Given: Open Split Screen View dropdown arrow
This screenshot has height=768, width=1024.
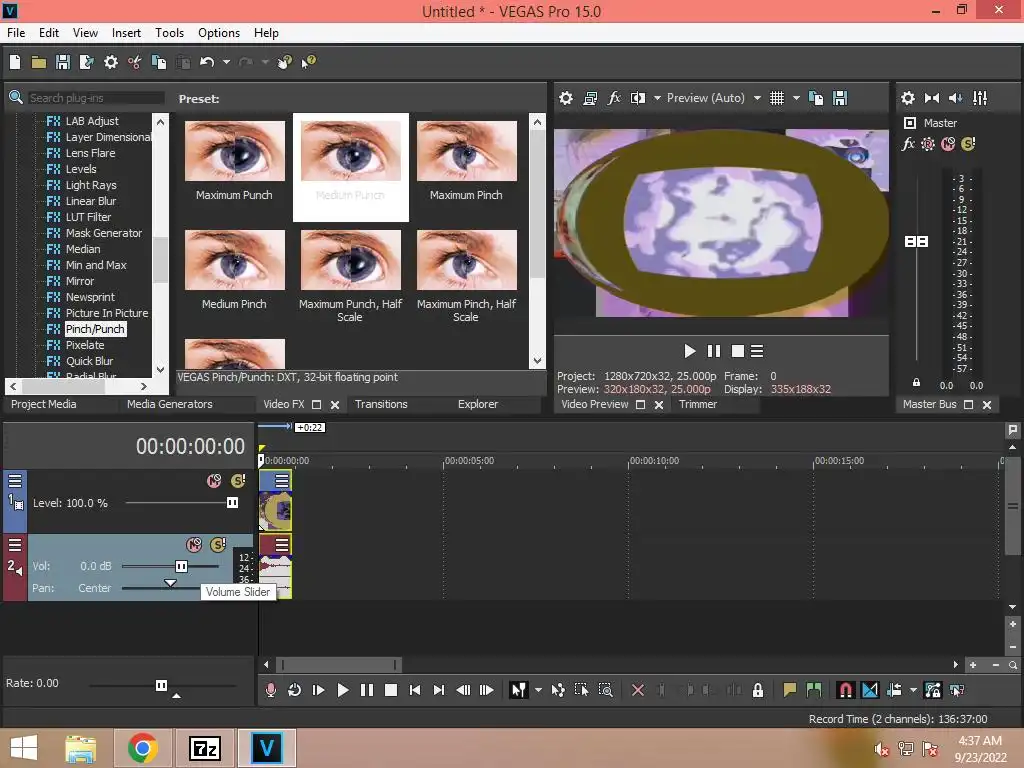Looking at the screenshot, I should (657, 98).
